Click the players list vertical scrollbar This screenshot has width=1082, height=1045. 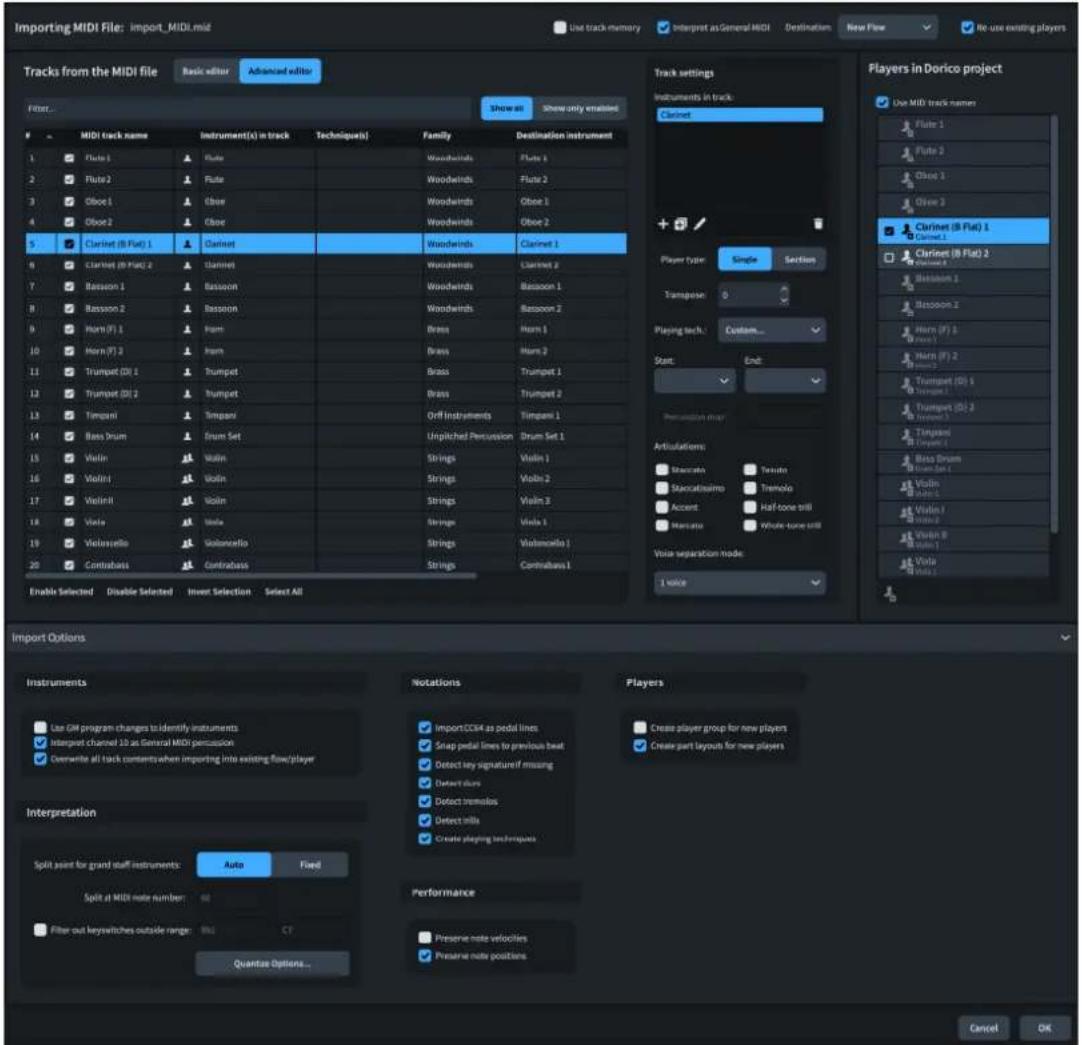point(1054,324)
